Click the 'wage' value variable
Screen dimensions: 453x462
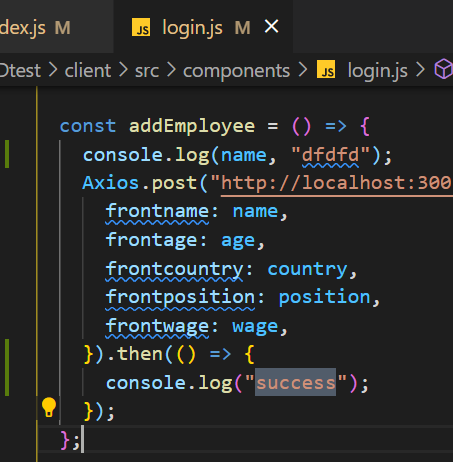(x=255, y=326)
